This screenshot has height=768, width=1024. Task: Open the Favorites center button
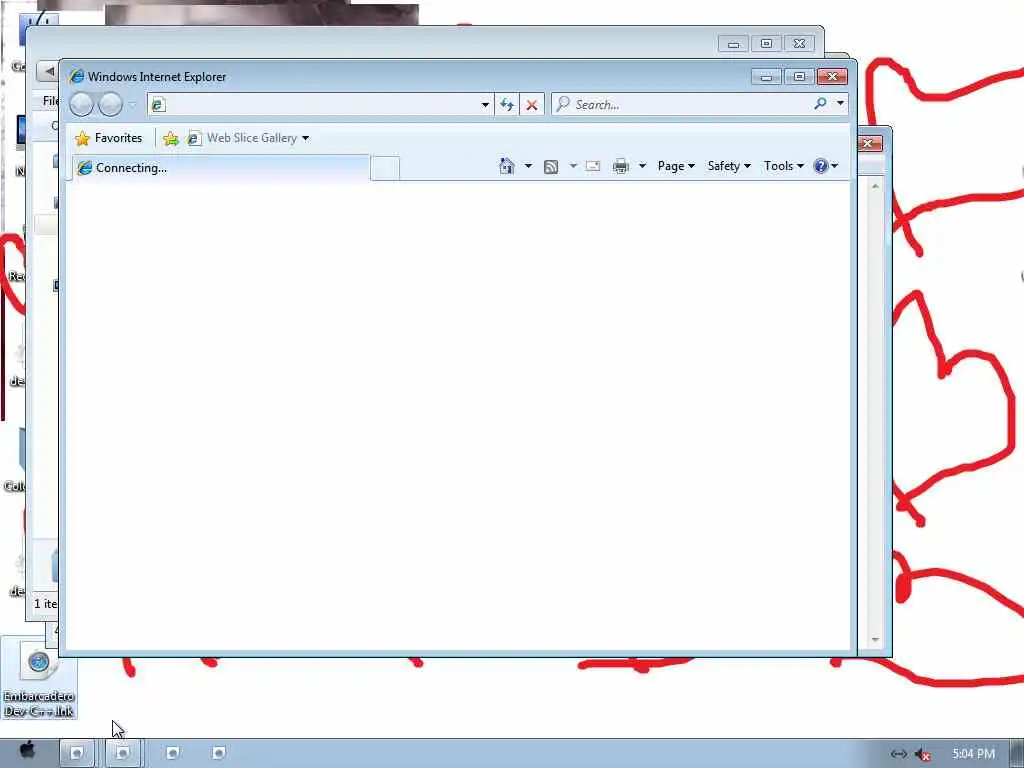108,138
